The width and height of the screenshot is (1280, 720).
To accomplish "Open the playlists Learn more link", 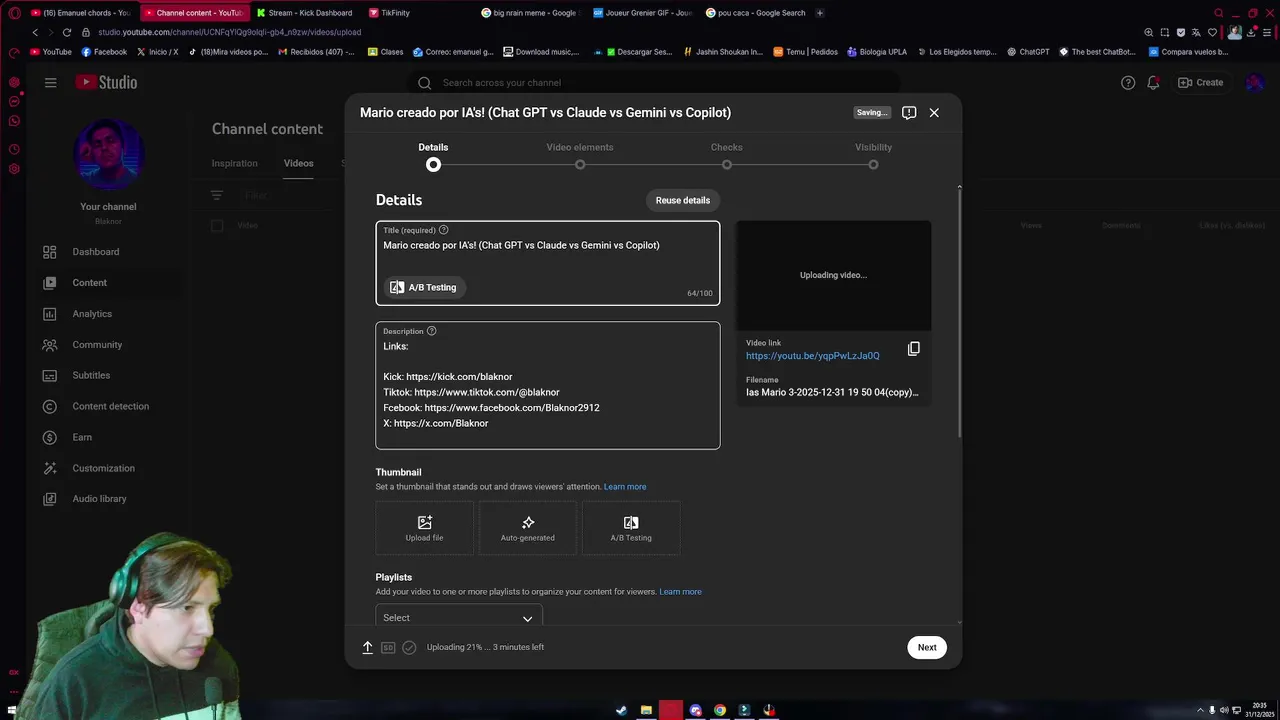I will tap(680, 592).
